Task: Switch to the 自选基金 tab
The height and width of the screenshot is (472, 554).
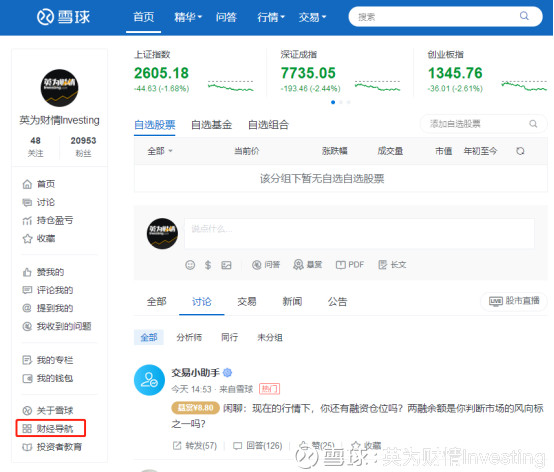Action: click(x=212, y=125)
